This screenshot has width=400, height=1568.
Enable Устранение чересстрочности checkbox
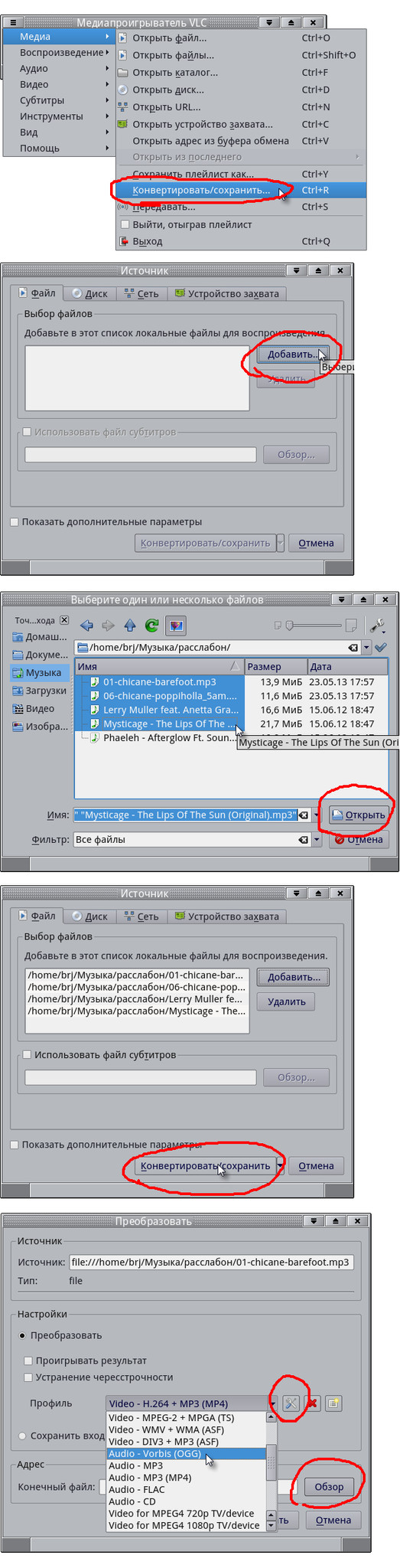coord(28,1377)
